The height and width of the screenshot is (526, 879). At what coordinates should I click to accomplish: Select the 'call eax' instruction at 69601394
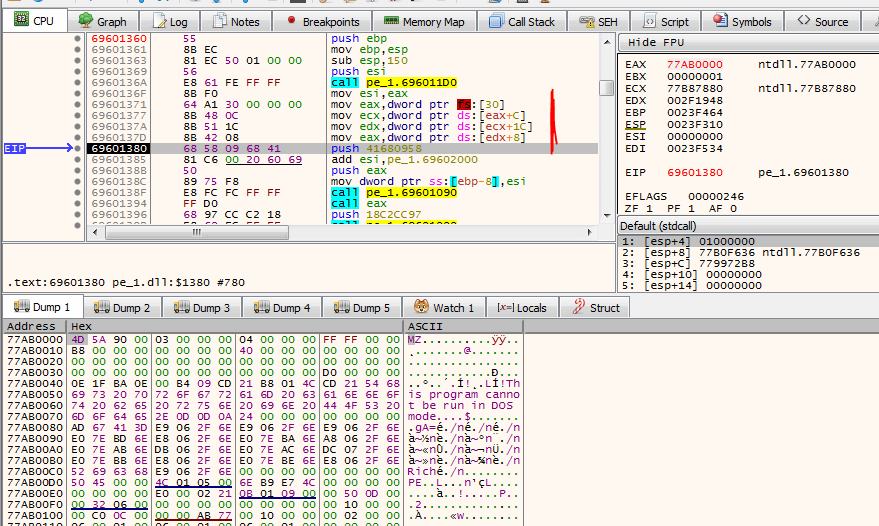pyautogui.click(x=359, y=204)
